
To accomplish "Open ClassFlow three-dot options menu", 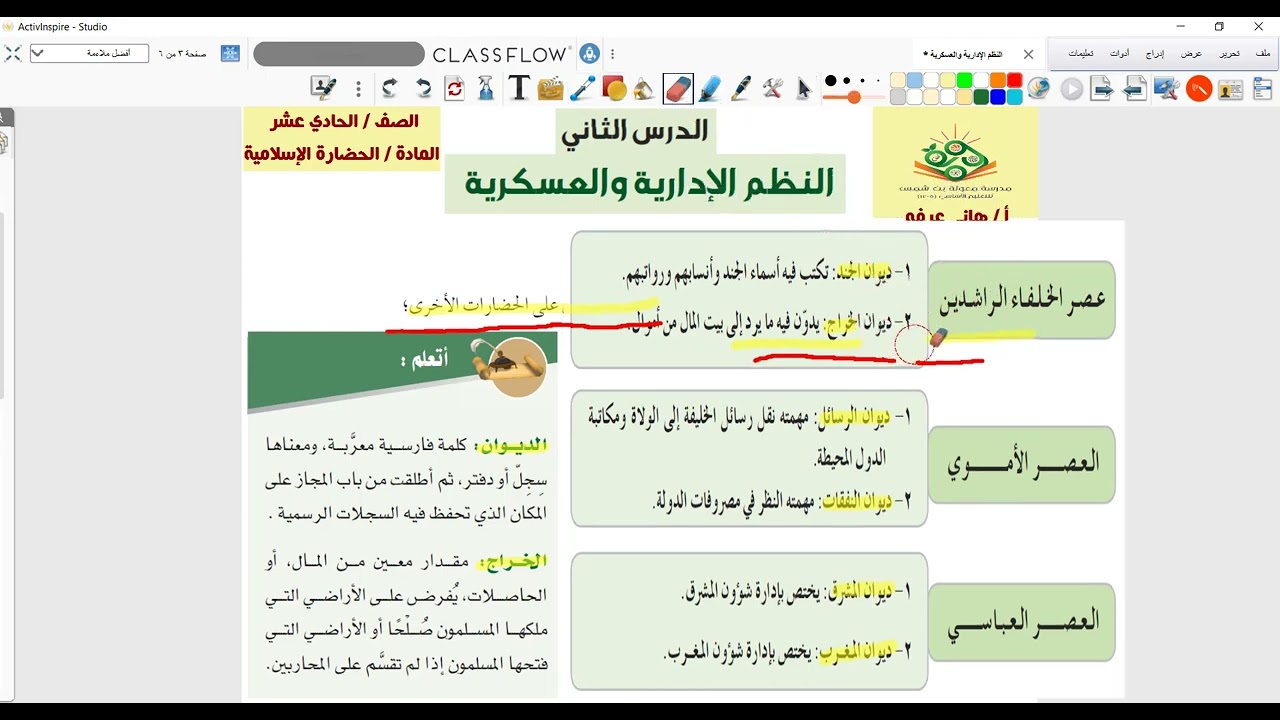I will [x=612, y=54].
